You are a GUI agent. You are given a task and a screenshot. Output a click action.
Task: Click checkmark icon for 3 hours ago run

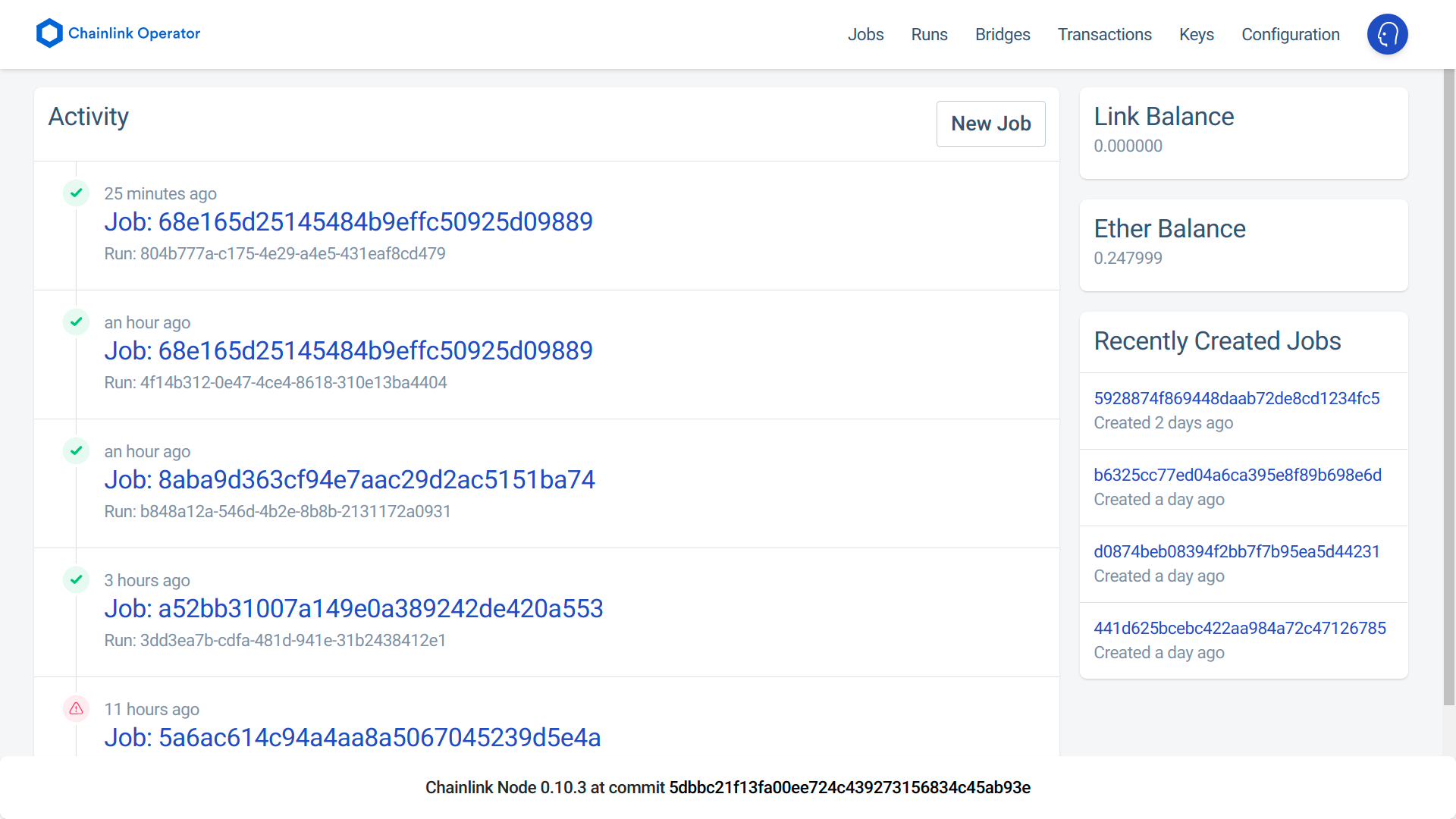click(x=77, y=580)
